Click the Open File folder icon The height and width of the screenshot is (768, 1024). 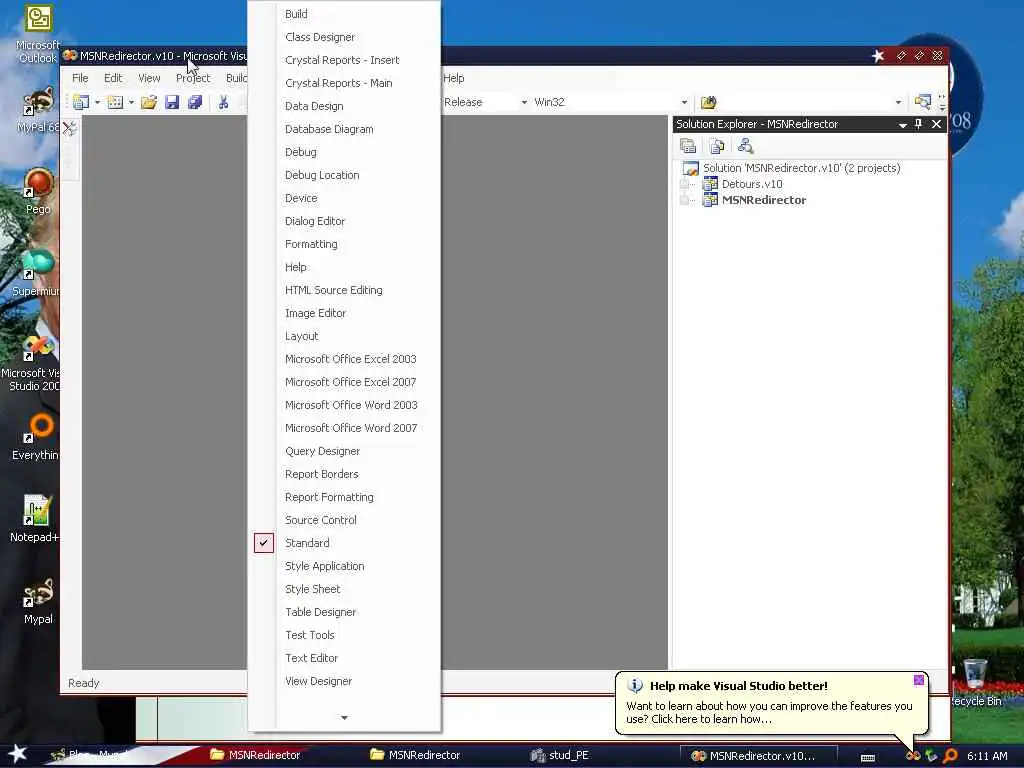point(149,102)
